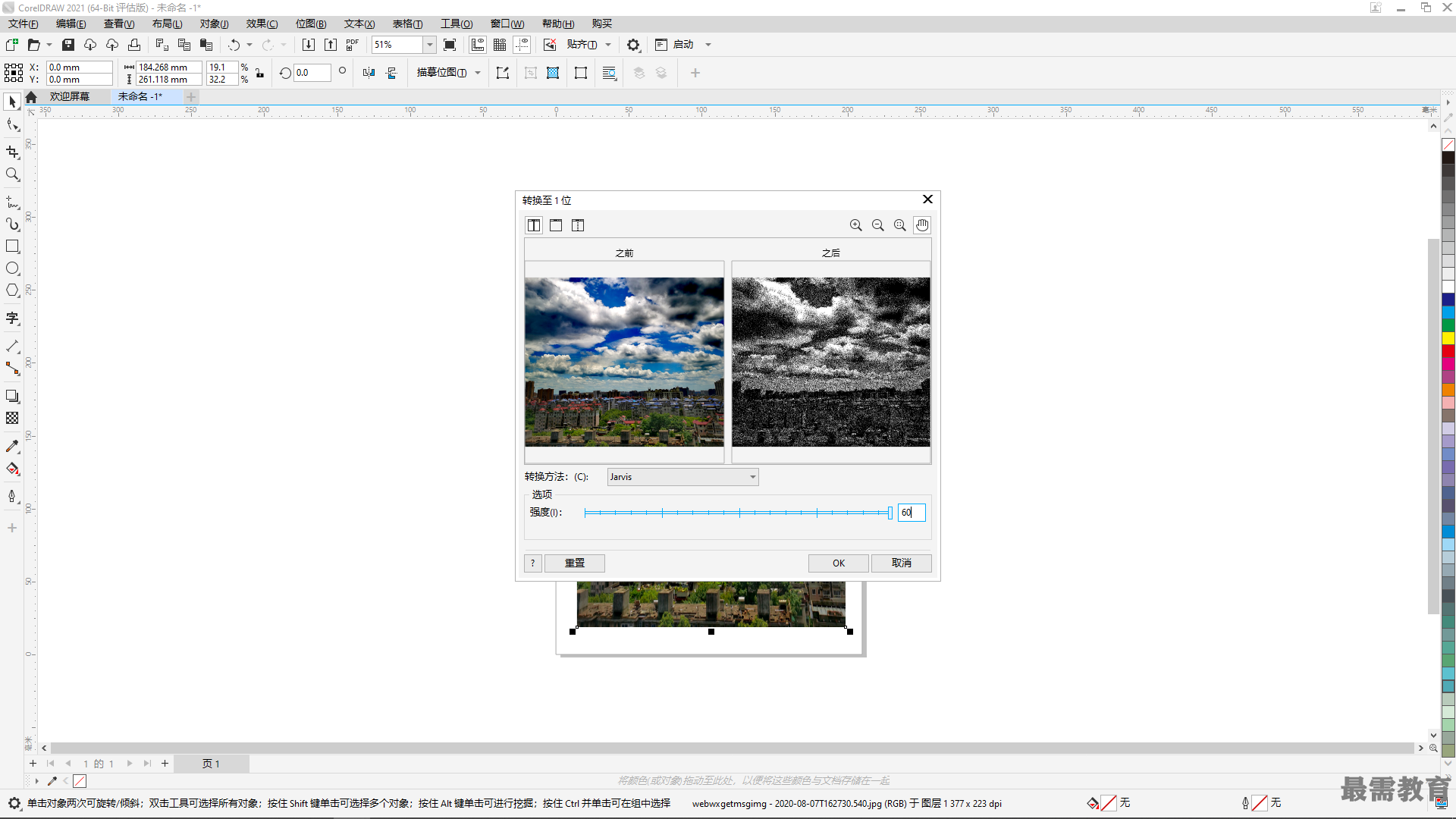Viewport: 1456px width, 819px height.
Task: Select the Eyedropper tool
Action: (x=12, y=447)
